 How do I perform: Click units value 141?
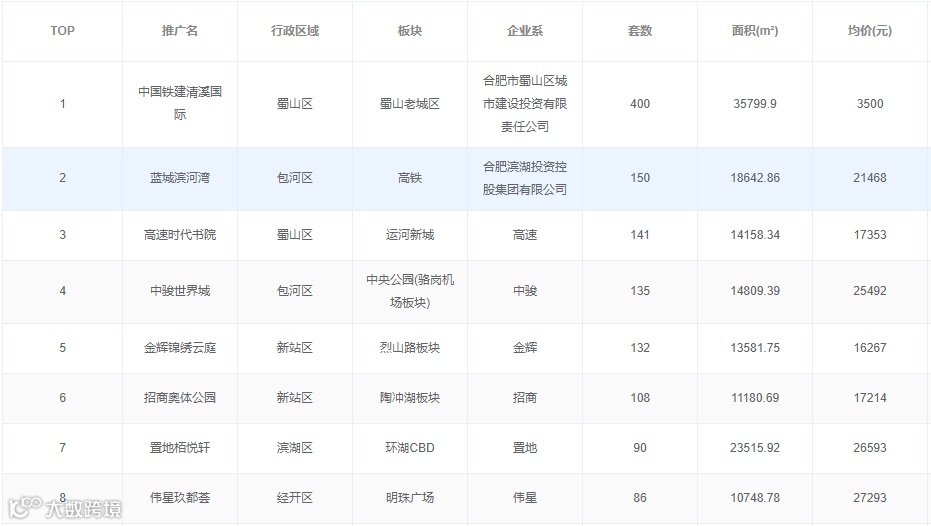tap(640, 235)
